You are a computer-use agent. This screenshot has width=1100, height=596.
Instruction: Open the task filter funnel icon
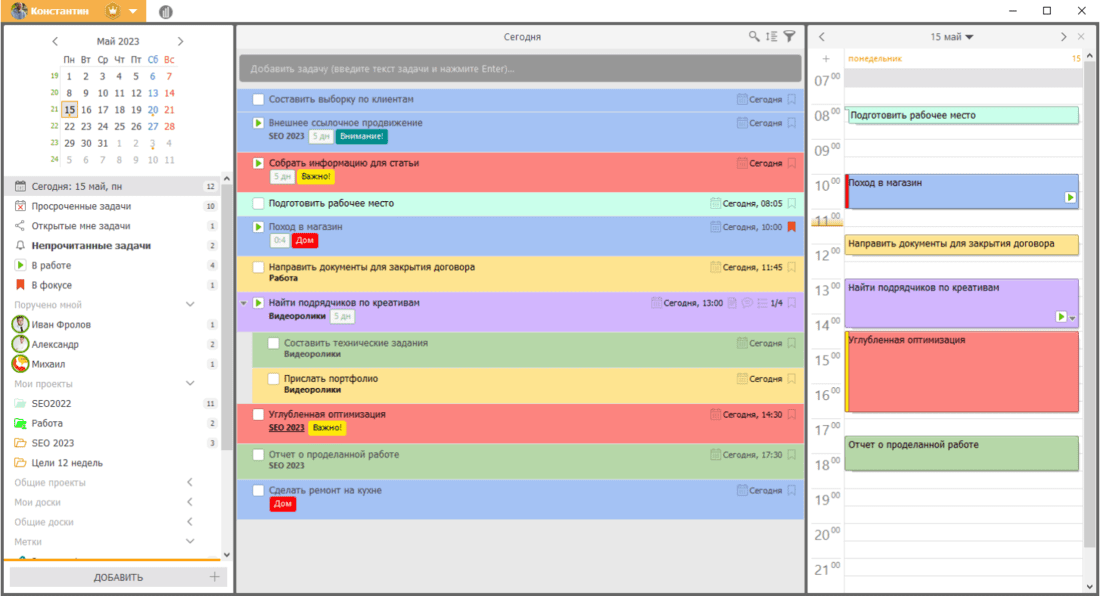click(789, 37)
